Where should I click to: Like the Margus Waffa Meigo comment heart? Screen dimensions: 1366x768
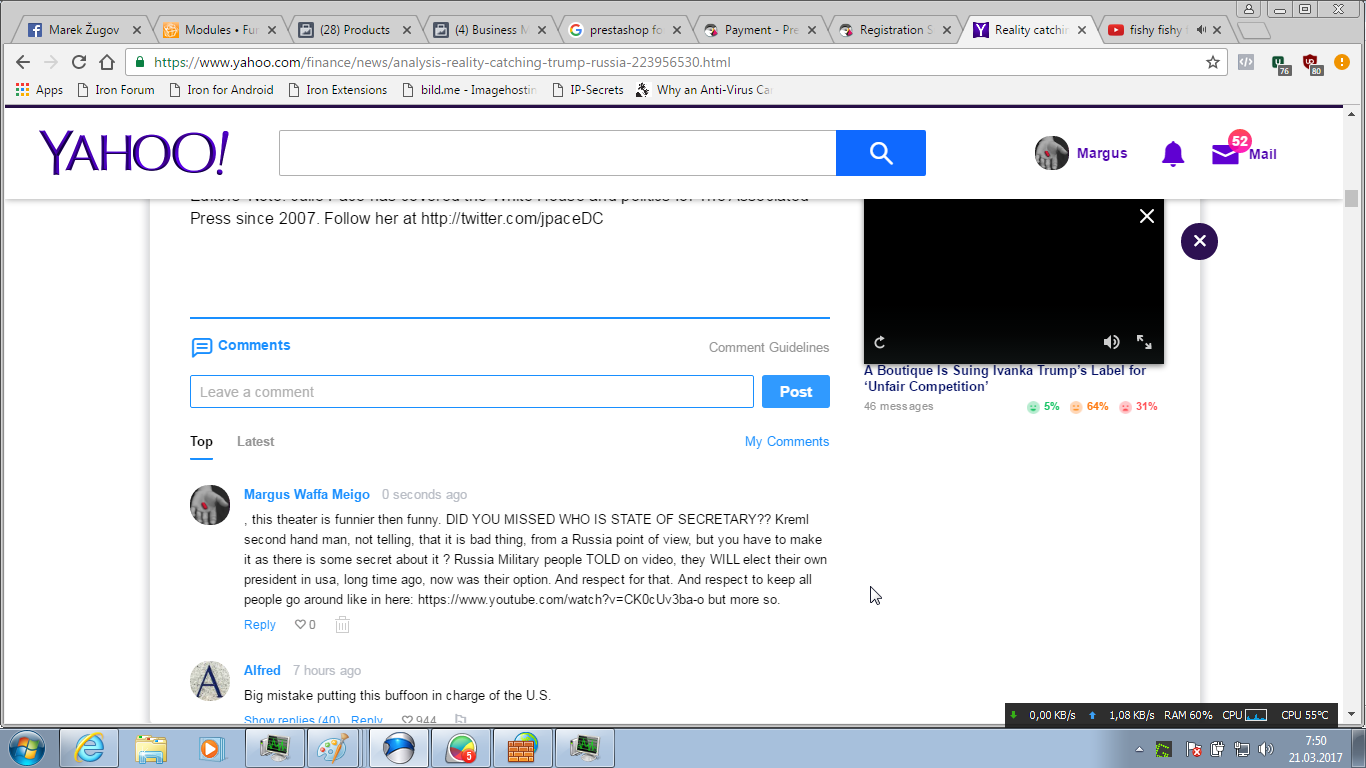click(300, 625)
